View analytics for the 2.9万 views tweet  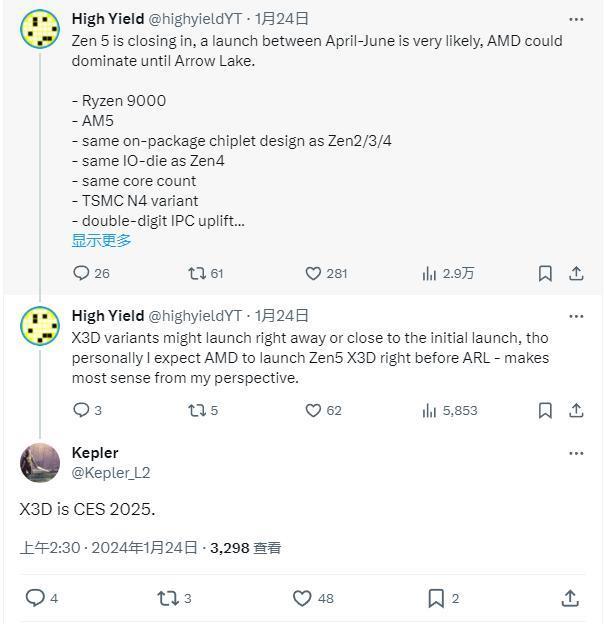[x=430, y=273]
